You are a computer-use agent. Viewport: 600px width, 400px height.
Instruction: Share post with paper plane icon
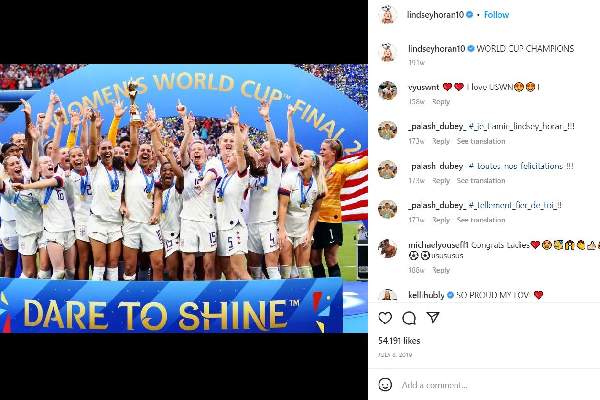[433, 317]
